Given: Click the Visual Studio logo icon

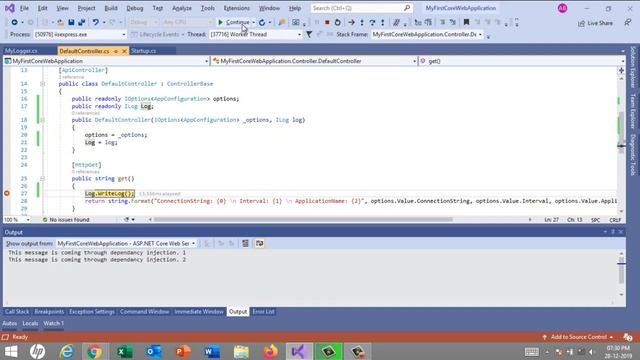Looking at the screenshot, I should [10, 8].
